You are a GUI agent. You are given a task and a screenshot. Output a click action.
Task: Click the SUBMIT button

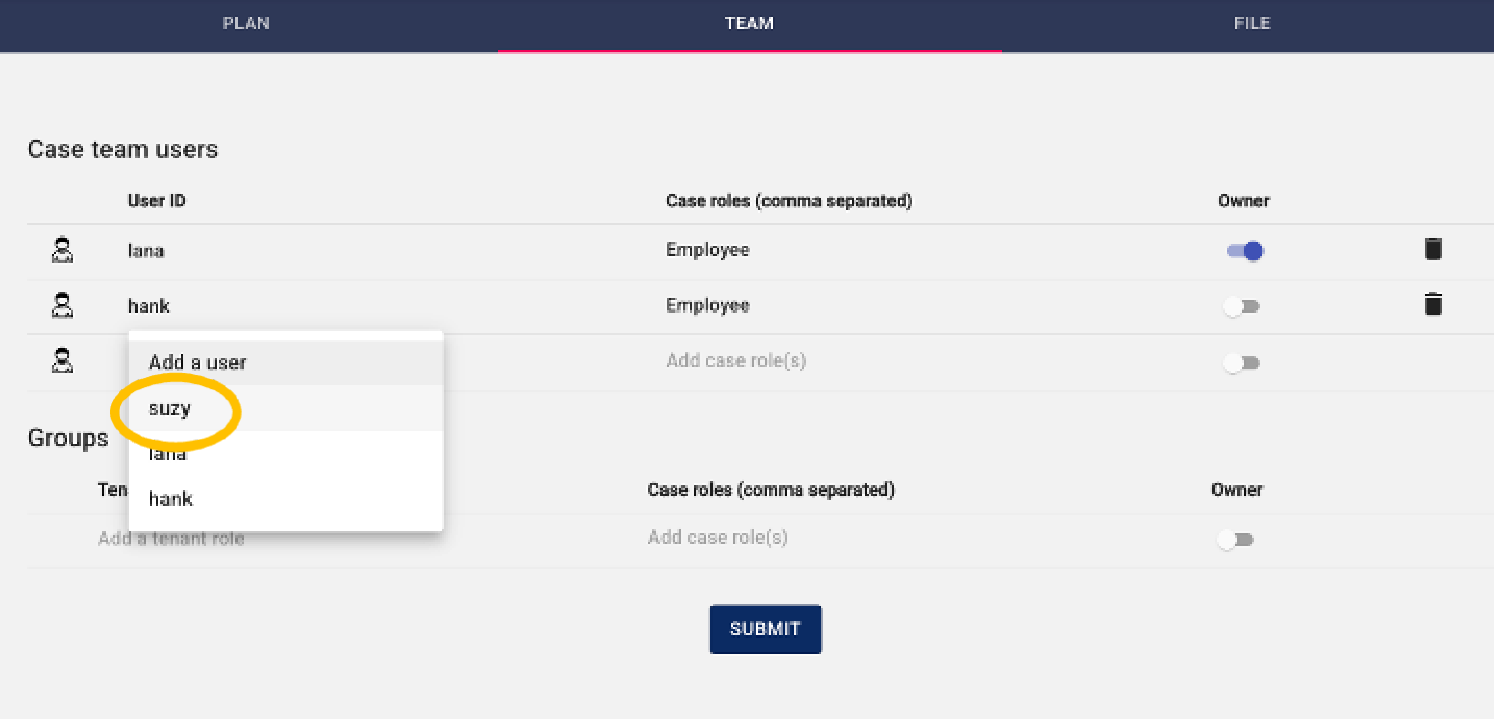click(x=765, y=629)
